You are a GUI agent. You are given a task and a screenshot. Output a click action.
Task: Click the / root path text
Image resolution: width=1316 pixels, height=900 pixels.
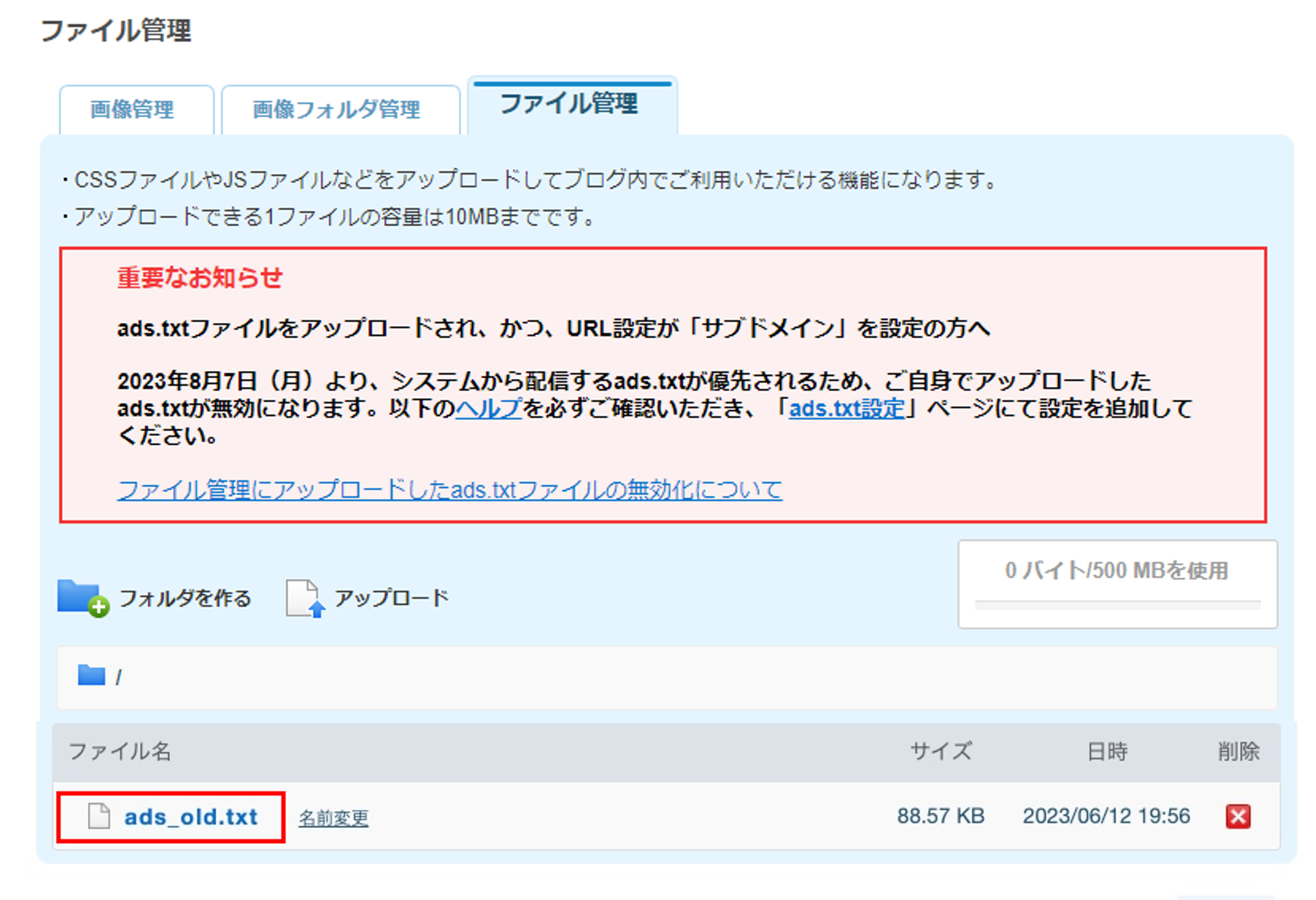point(118,677)
